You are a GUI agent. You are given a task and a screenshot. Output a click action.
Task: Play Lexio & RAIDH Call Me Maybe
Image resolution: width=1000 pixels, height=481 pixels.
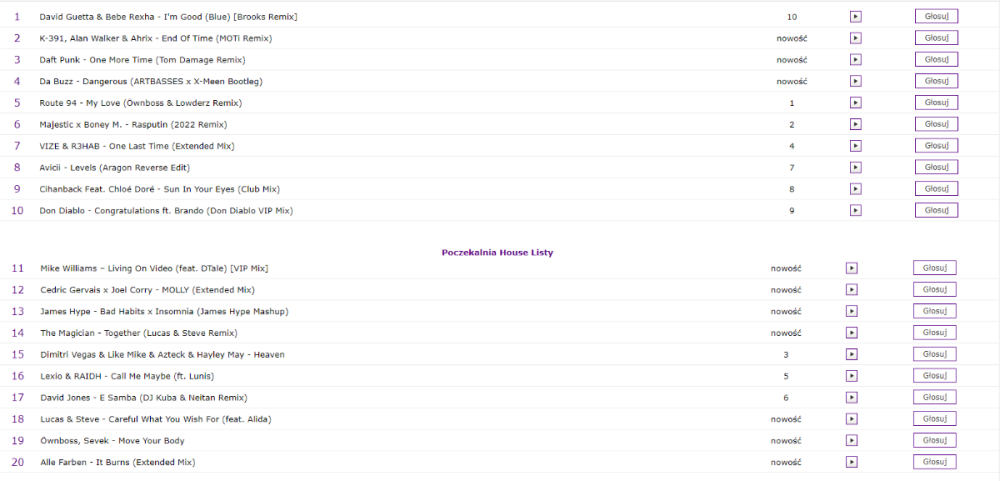coord(851,376)
